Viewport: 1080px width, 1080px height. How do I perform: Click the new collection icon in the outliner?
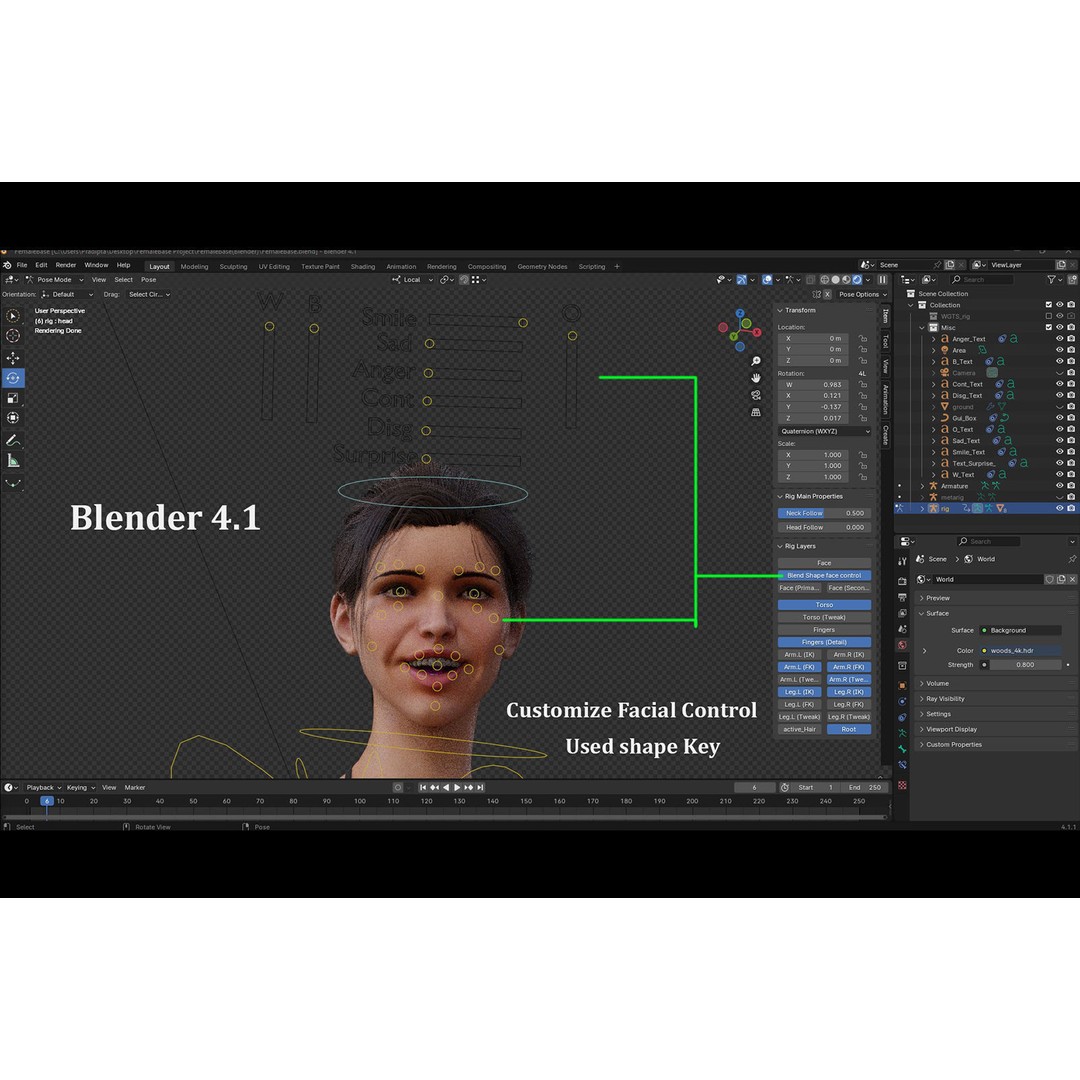tap(1072, 280)
